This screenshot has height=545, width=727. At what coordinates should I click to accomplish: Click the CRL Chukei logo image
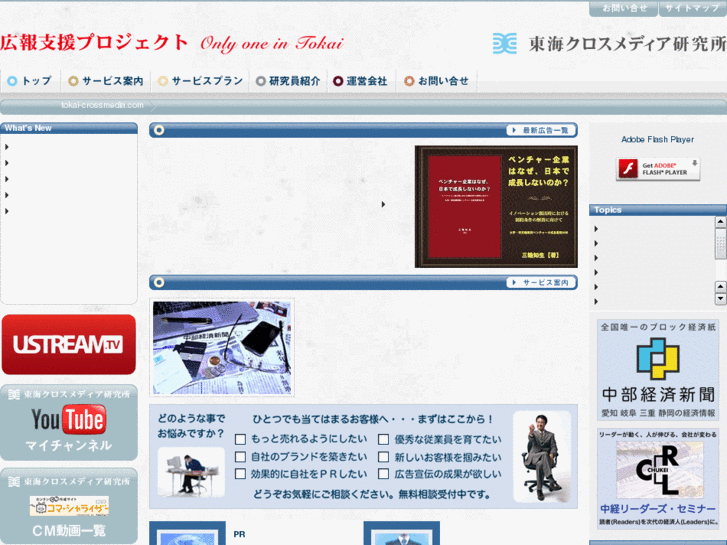tap(659, 470)
